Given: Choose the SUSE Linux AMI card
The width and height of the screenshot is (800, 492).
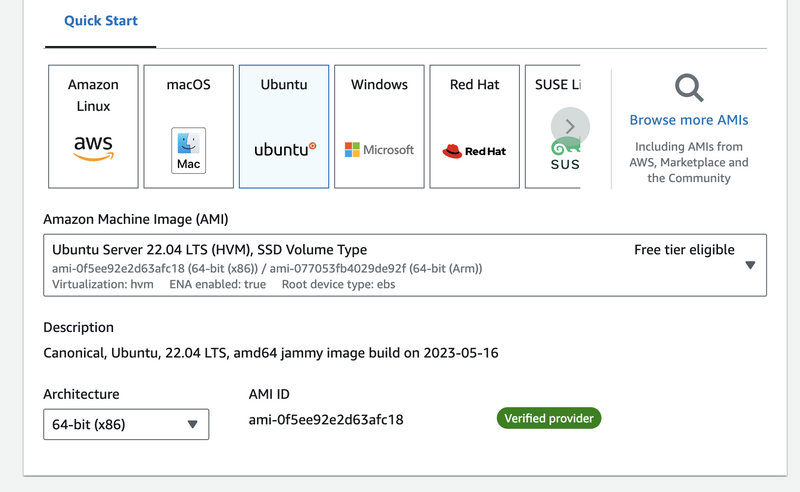Looking at the screenshot, I should point(553,127).
